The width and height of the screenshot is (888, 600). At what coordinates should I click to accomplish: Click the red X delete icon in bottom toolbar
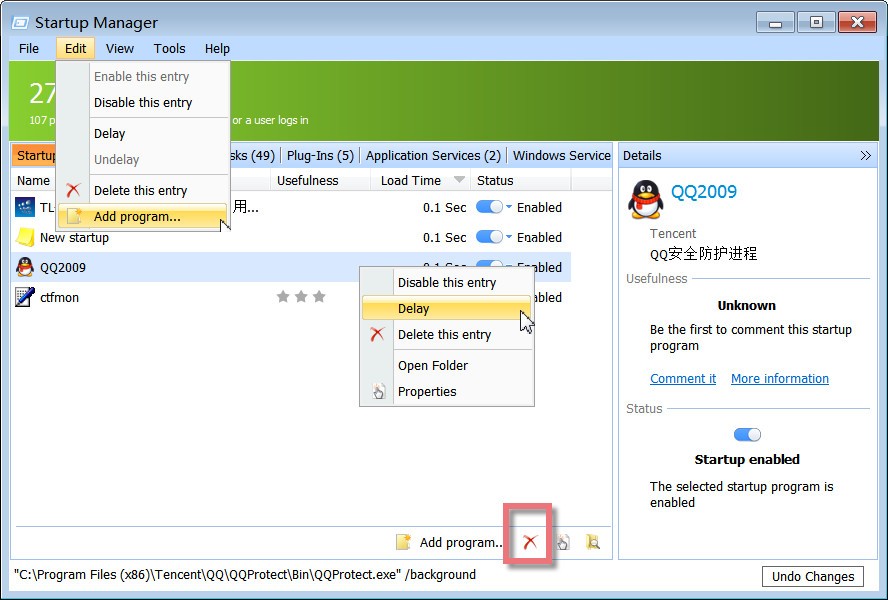coord(530,542)
